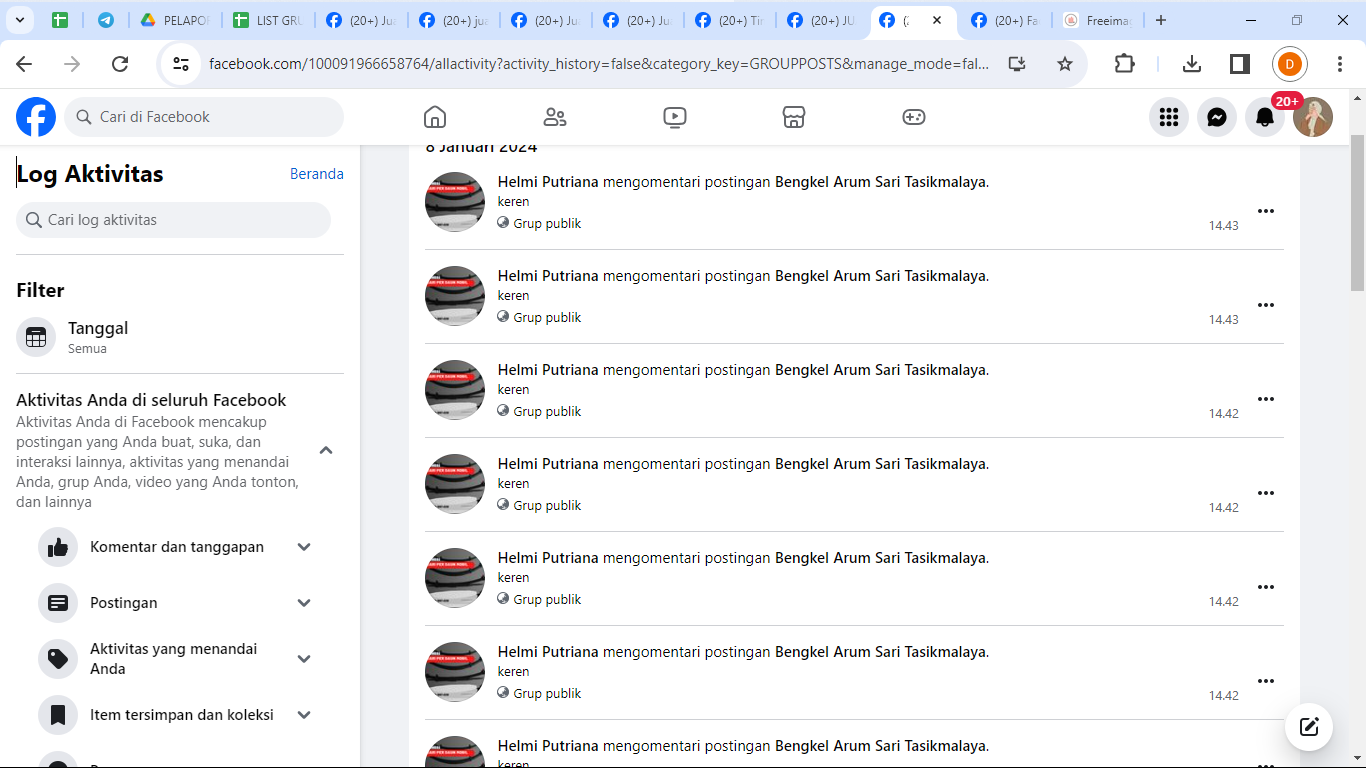This screenshot has width=1366, height=768.
Task: Open the Chrome tab search dropdown
Action: click(20, 20)
